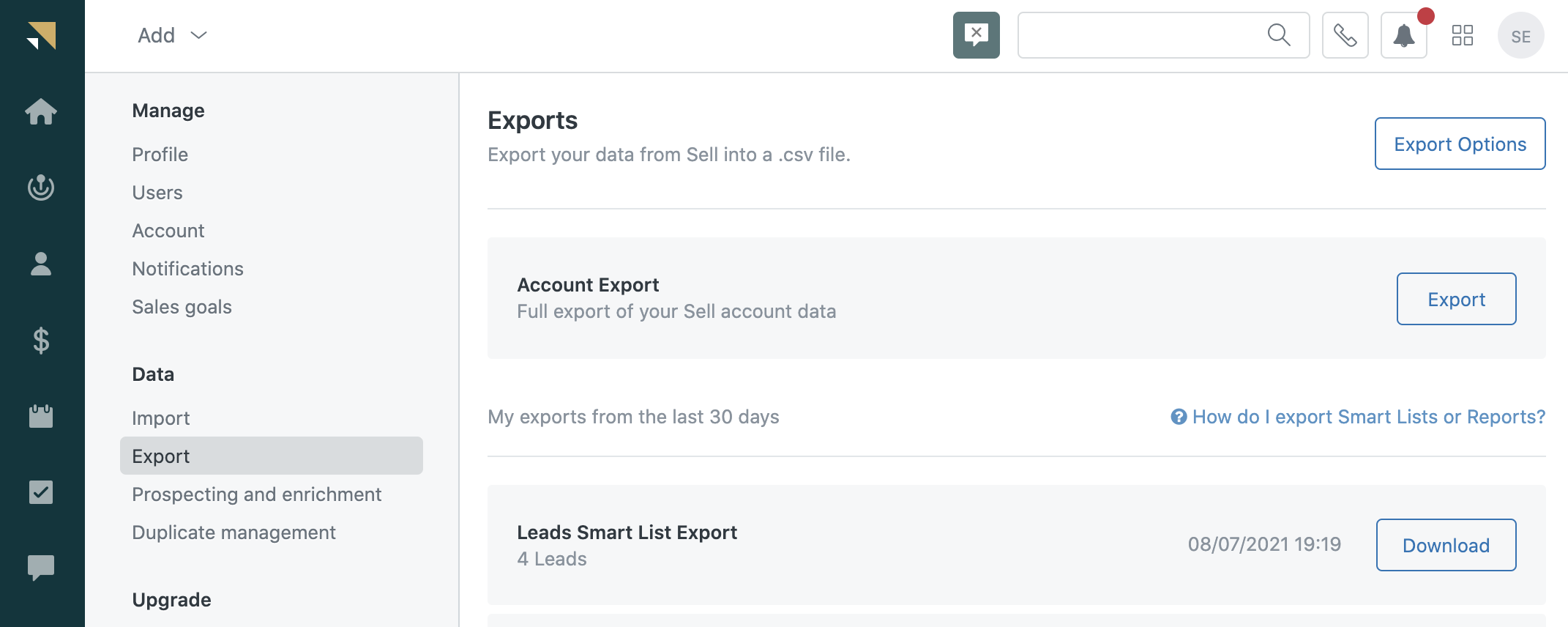Screen dimensions: 1568x627
Task: Open the Leads icon in sidebar
Action: point(41,188)
